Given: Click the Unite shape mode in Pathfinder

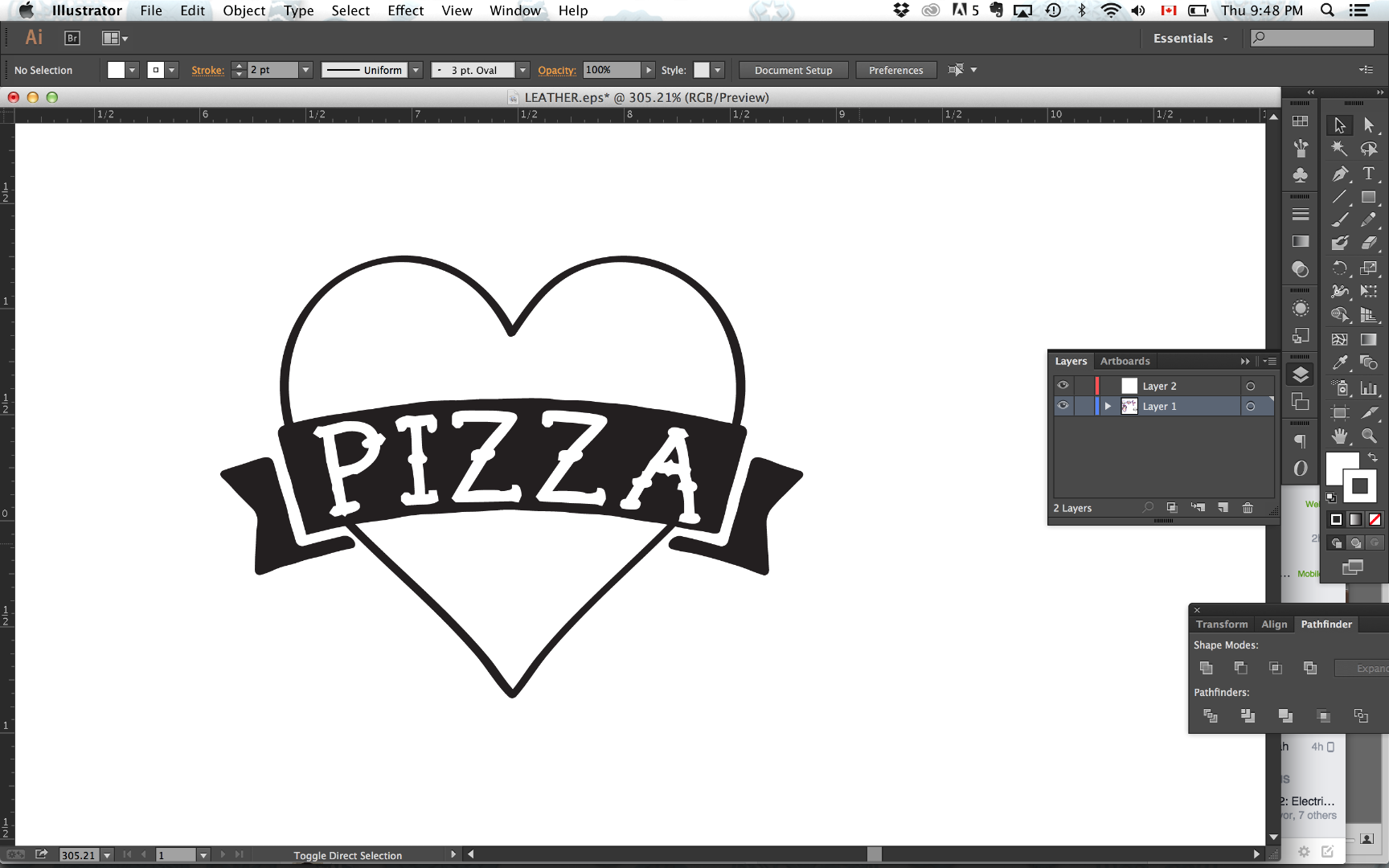Looking at the screenshot, I should coord(1206,668).
